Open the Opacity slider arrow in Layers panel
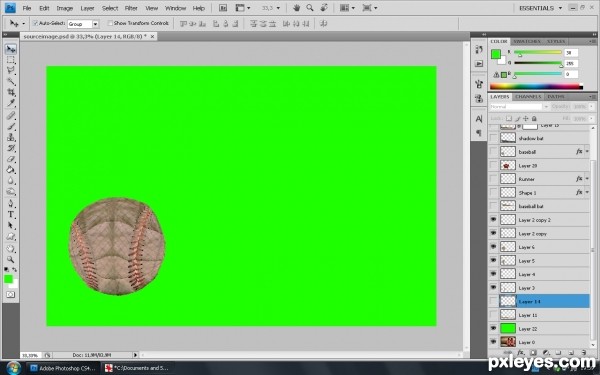The width and height of the screenshot is (600, 375). tap(592, 107)
